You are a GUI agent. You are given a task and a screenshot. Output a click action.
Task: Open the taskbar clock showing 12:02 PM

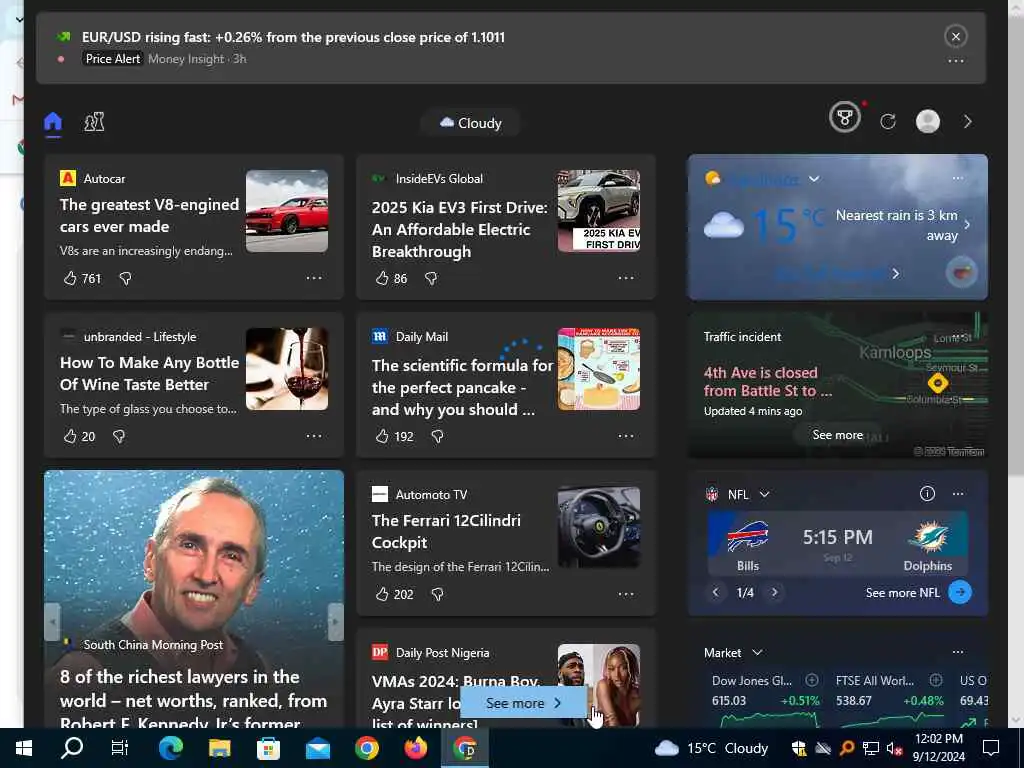pyautogui.click(x=938, y=748)
